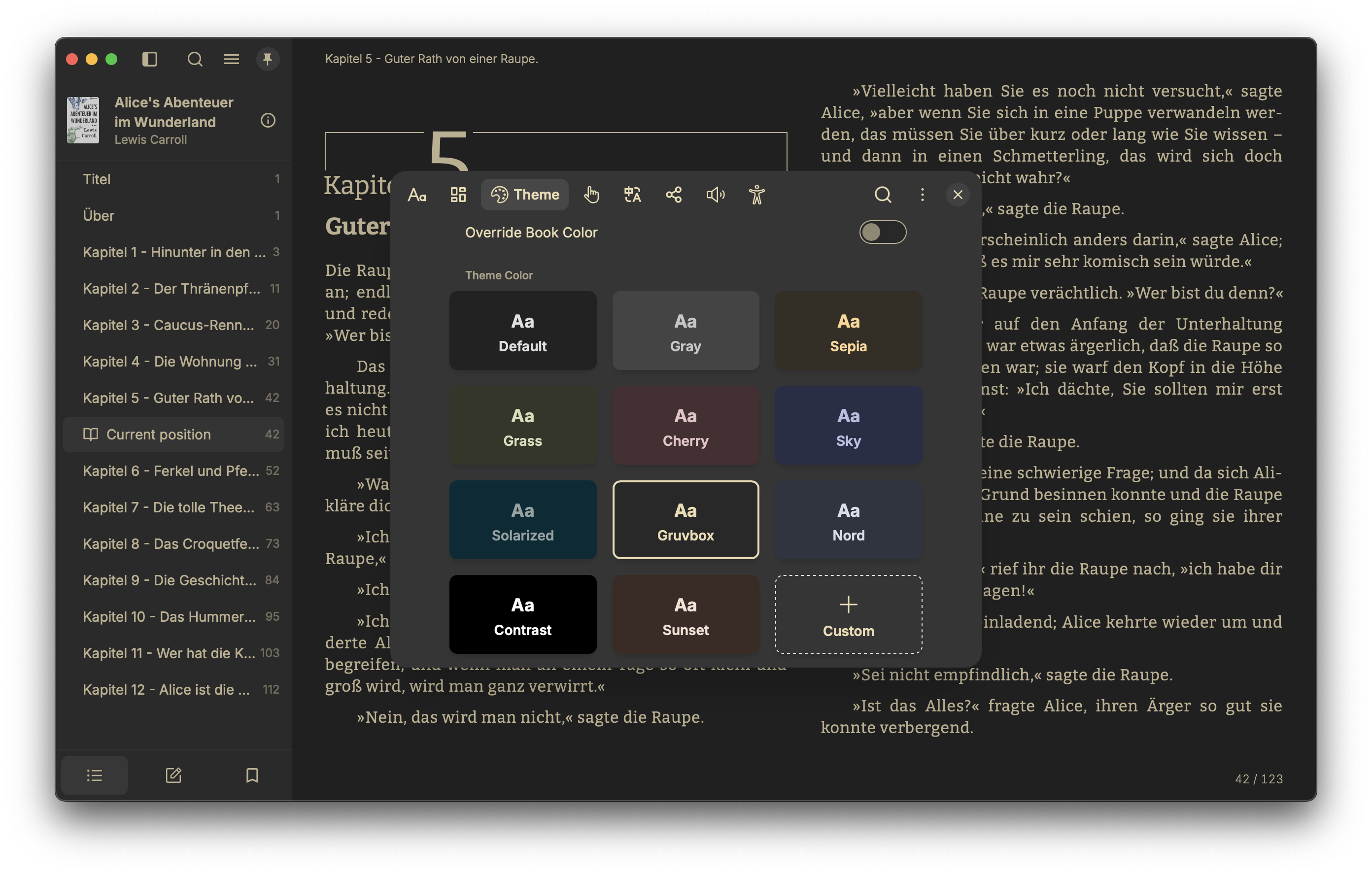Apply the Sepia theme
This screenshot has width=1372, height=874.
tap(849, 331)
